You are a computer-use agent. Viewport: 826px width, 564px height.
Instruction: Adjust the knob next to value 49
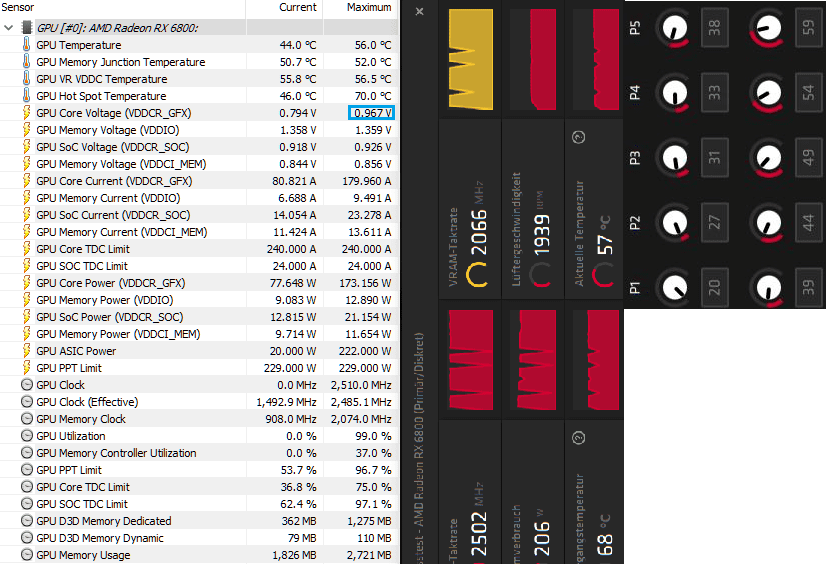(768, 158)
